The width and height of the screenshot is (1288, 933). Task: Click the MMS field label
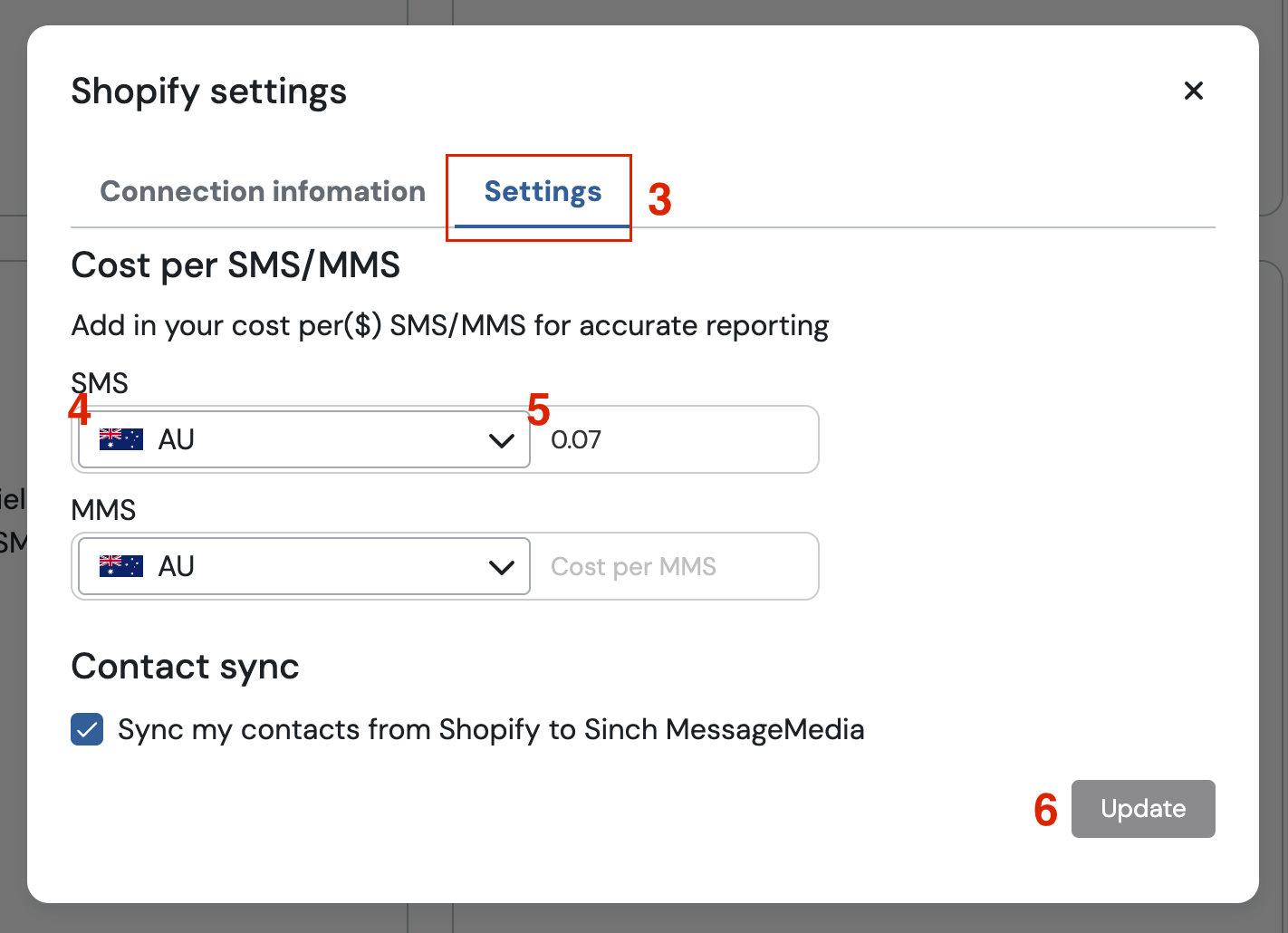click(x=103, y=510)
